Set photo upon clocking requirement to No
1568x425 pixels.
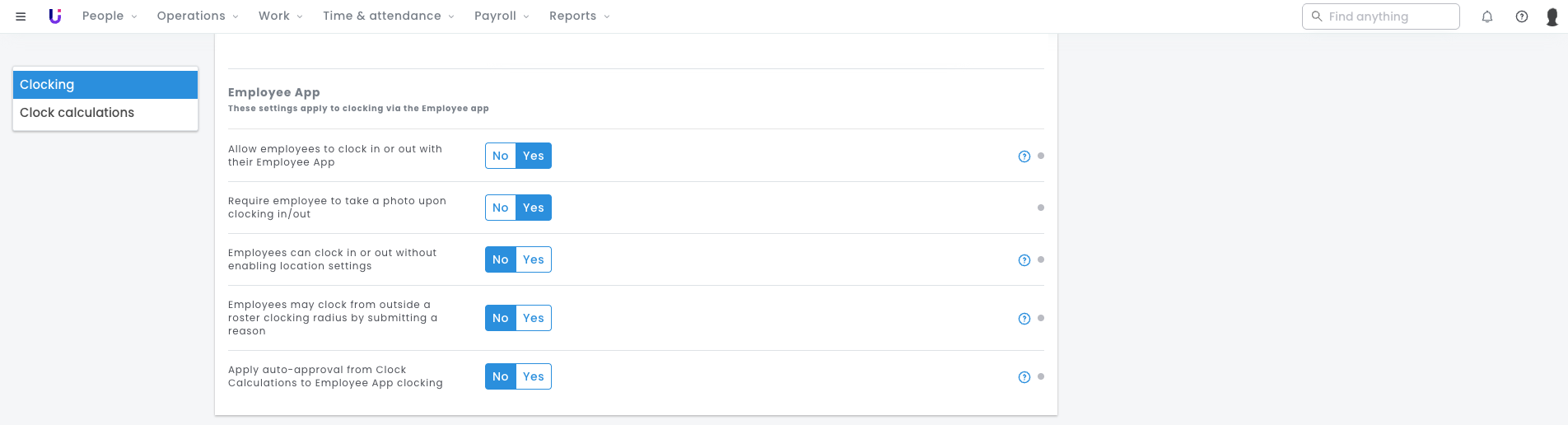(501, 208)
